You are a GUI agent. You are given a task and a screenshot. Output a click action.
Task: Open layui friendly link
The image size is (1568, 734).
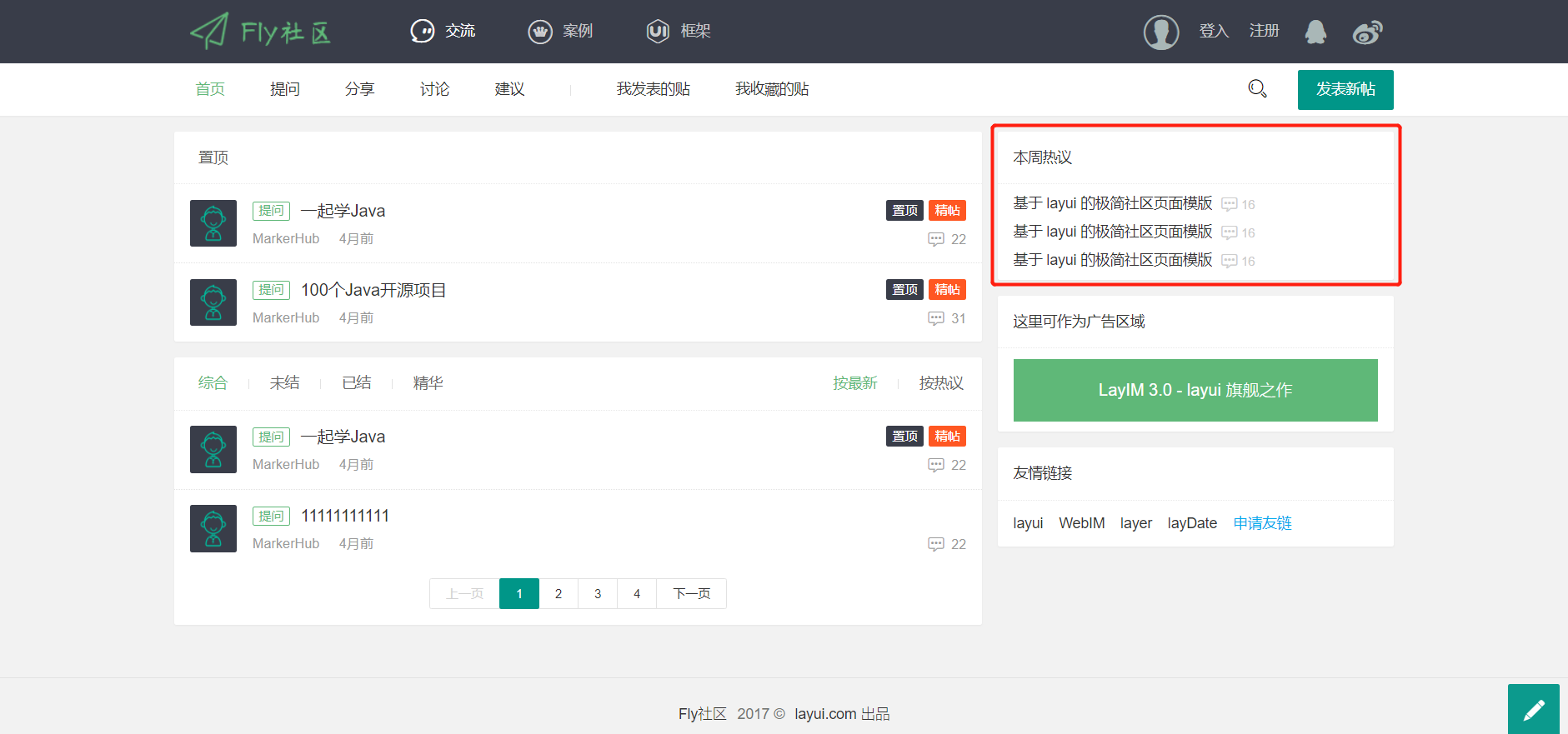pos(1028,523)
